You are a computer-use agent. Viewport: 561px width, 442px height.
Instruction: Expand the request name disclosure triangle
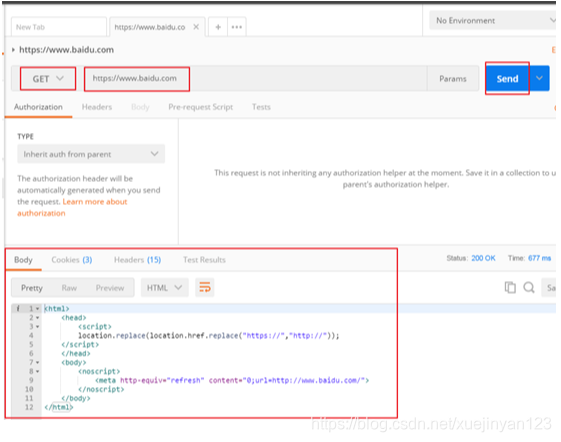[13, 50]
